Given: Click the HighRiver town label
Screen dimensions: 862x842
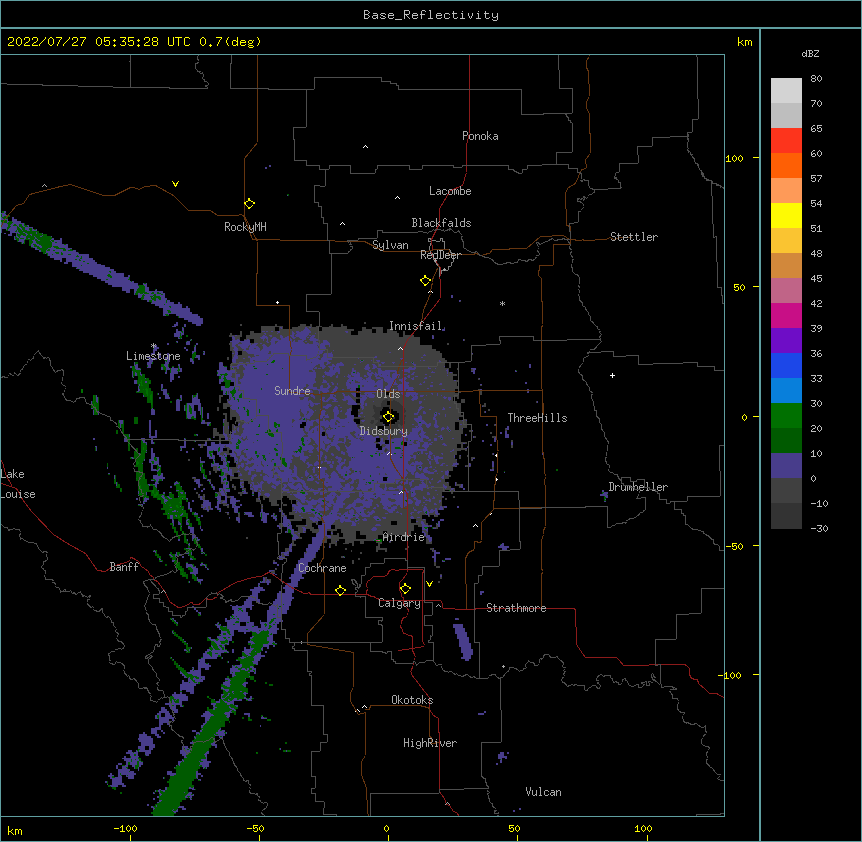Looking at the screenshot, I should [430, 743].
